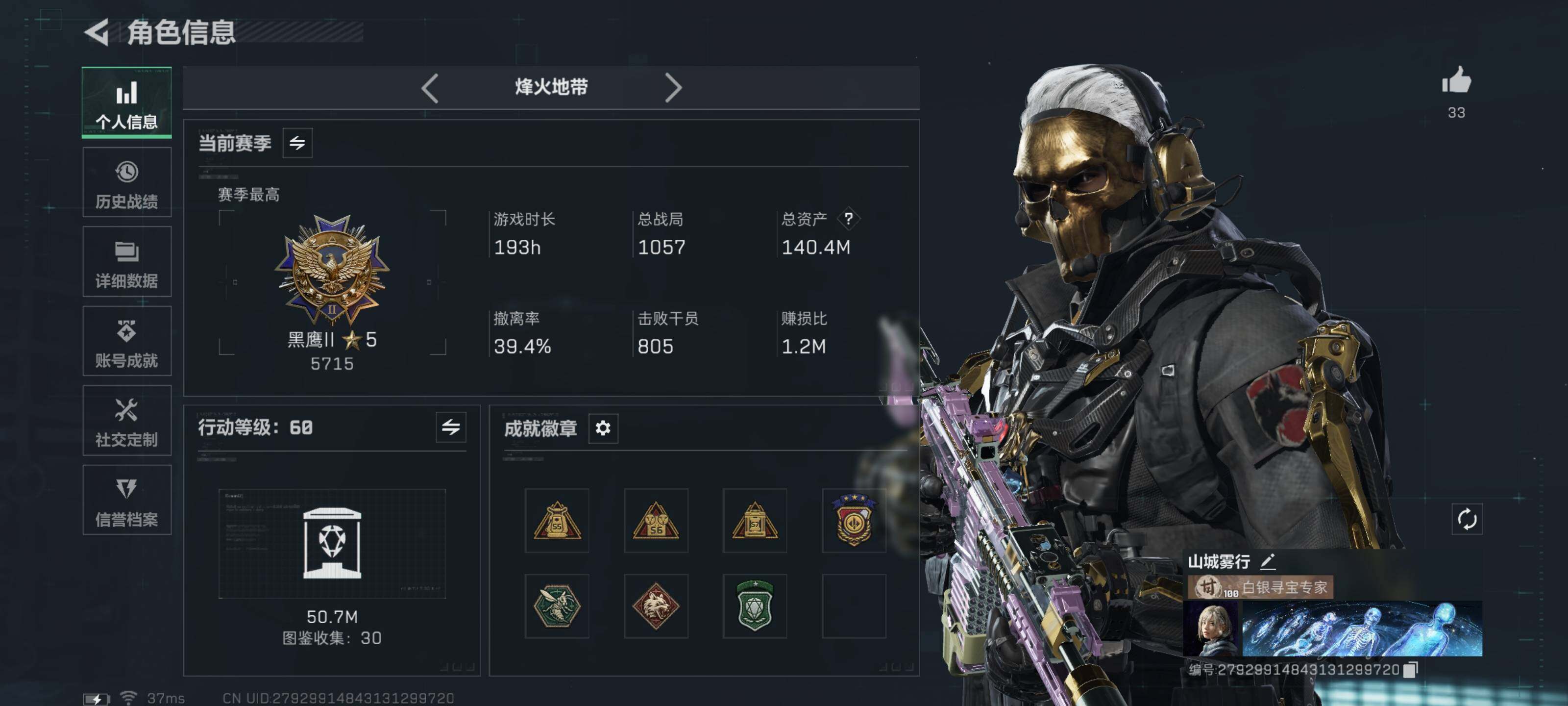Edit the nickname 山城雾行 pencil icon
Image resolution: width=1568 pixels, height=706 pixels.
(1269, 561)
